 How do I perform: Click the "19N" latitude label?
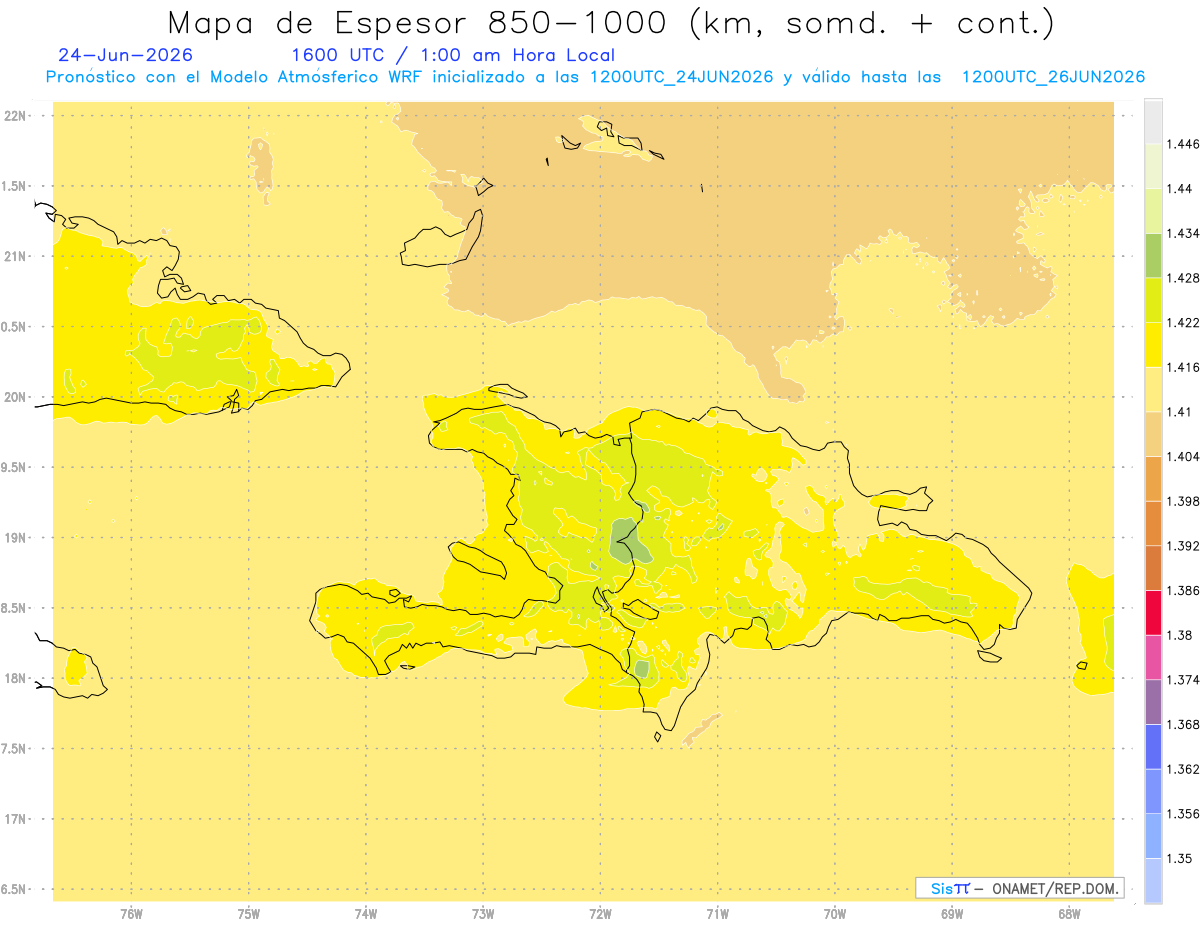tap(14, 537)
